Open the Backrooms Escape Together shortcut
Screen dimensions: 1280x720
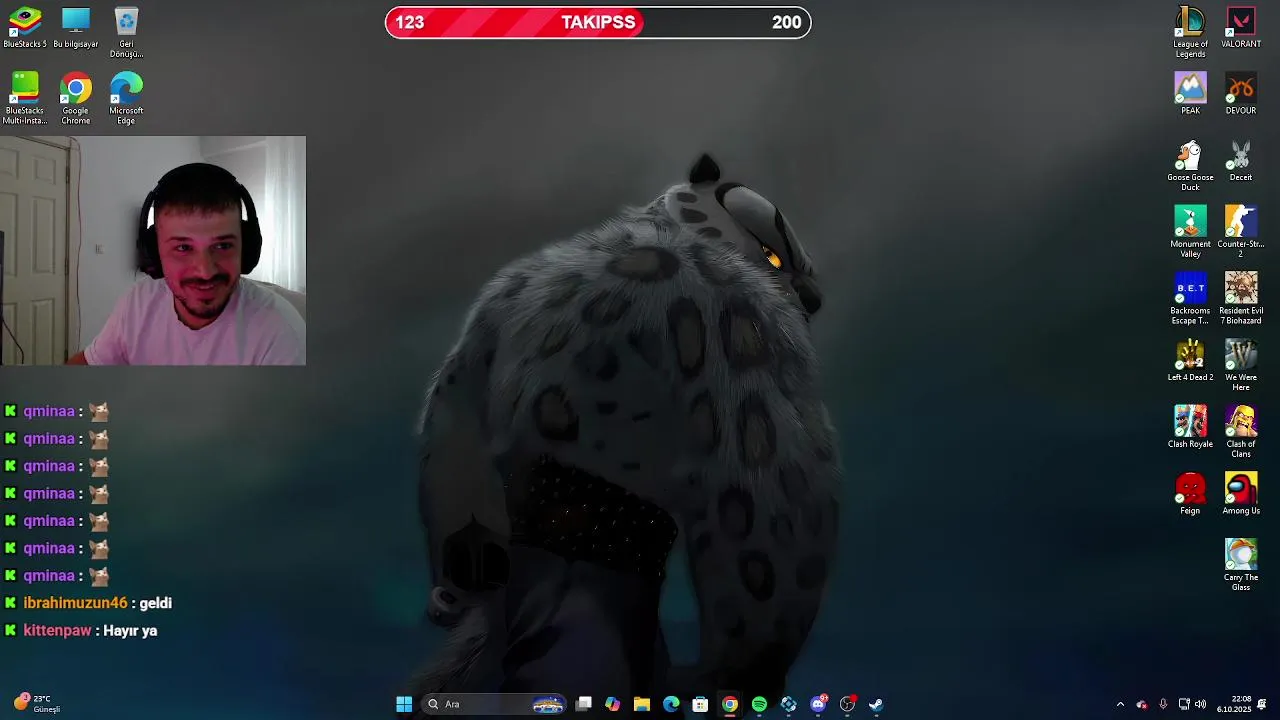click(1190, 298)
